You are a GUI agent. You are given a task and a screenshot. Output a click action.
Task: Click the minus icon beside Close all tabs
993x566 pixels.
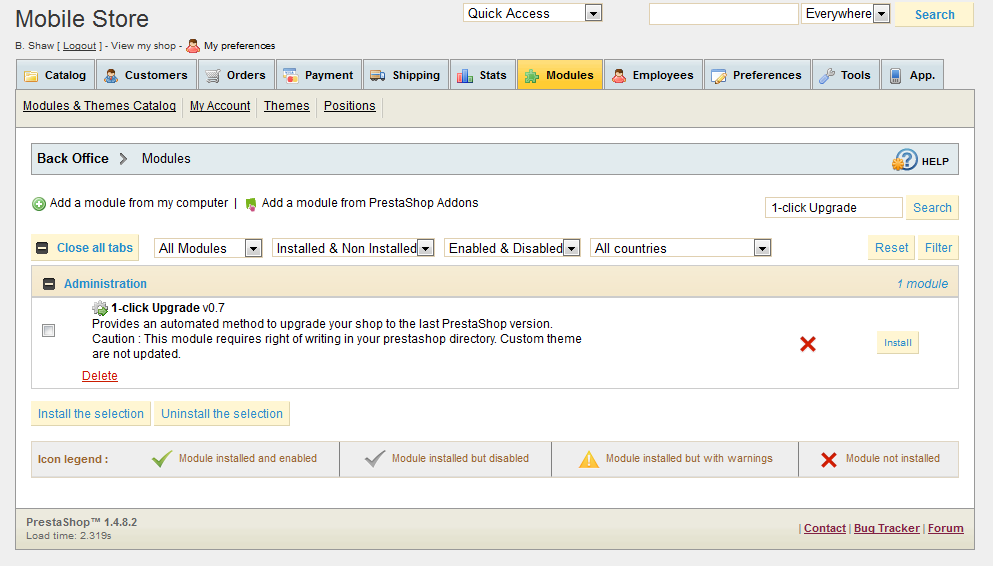pyautogui.click(x=42, y=248)
